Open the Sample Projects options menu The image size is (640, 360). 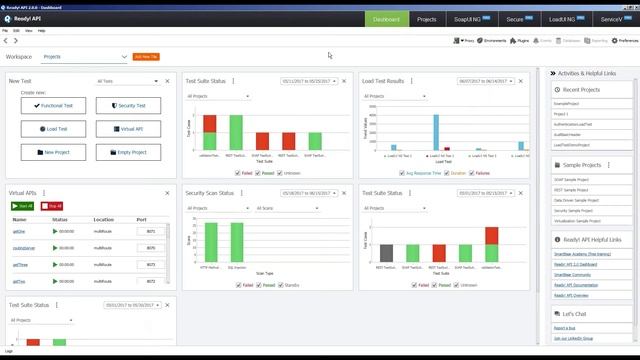click(x=609, y=165)
